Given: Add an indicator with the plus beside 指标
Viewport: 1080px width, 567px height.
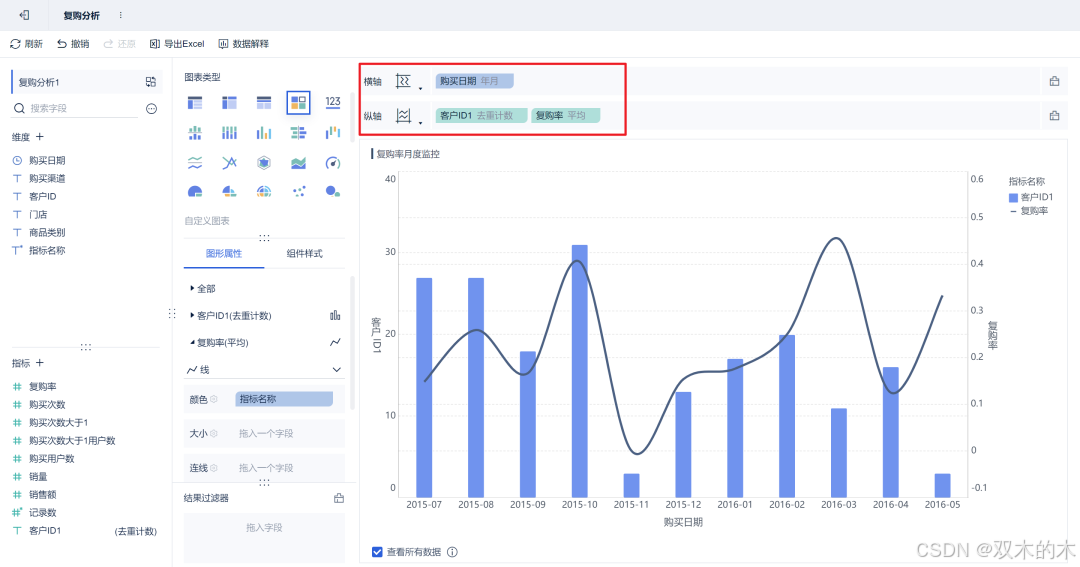Looking at the screenshot, I should [x=39, y=362].
